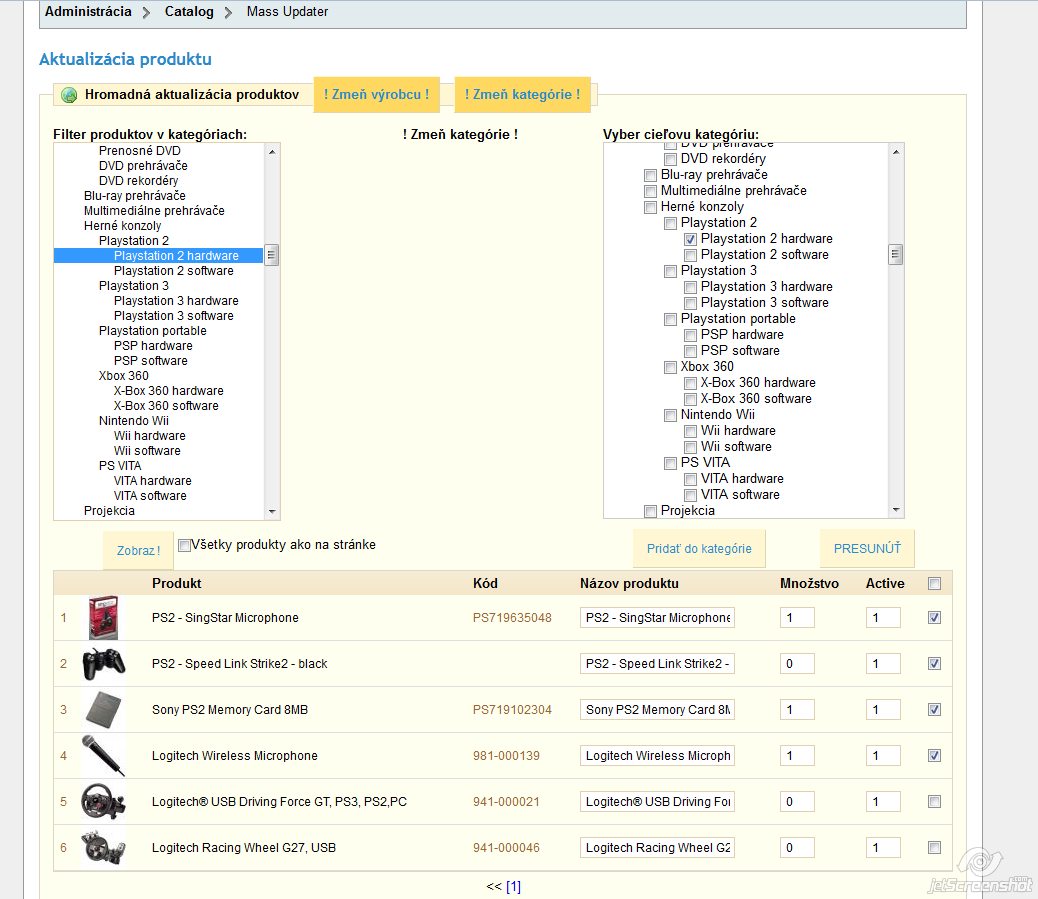
Task: Click the Produkt column header
Action: click(x=176, y=583)
